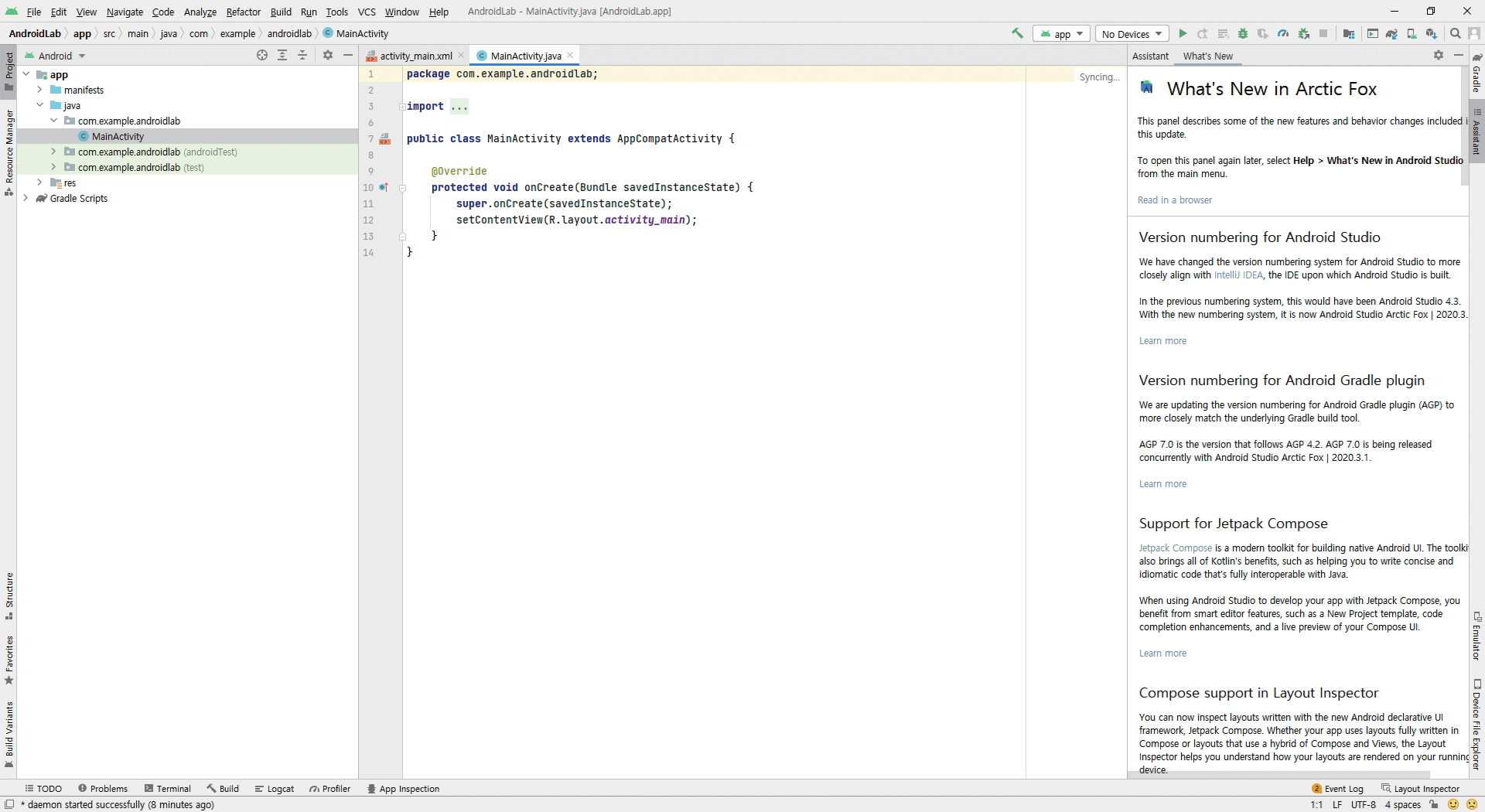Screen dimensions: 1485x812
Task: Open Run Anything icon in the toolbar
Action: pyautogui.click(x=1372, y=33)
